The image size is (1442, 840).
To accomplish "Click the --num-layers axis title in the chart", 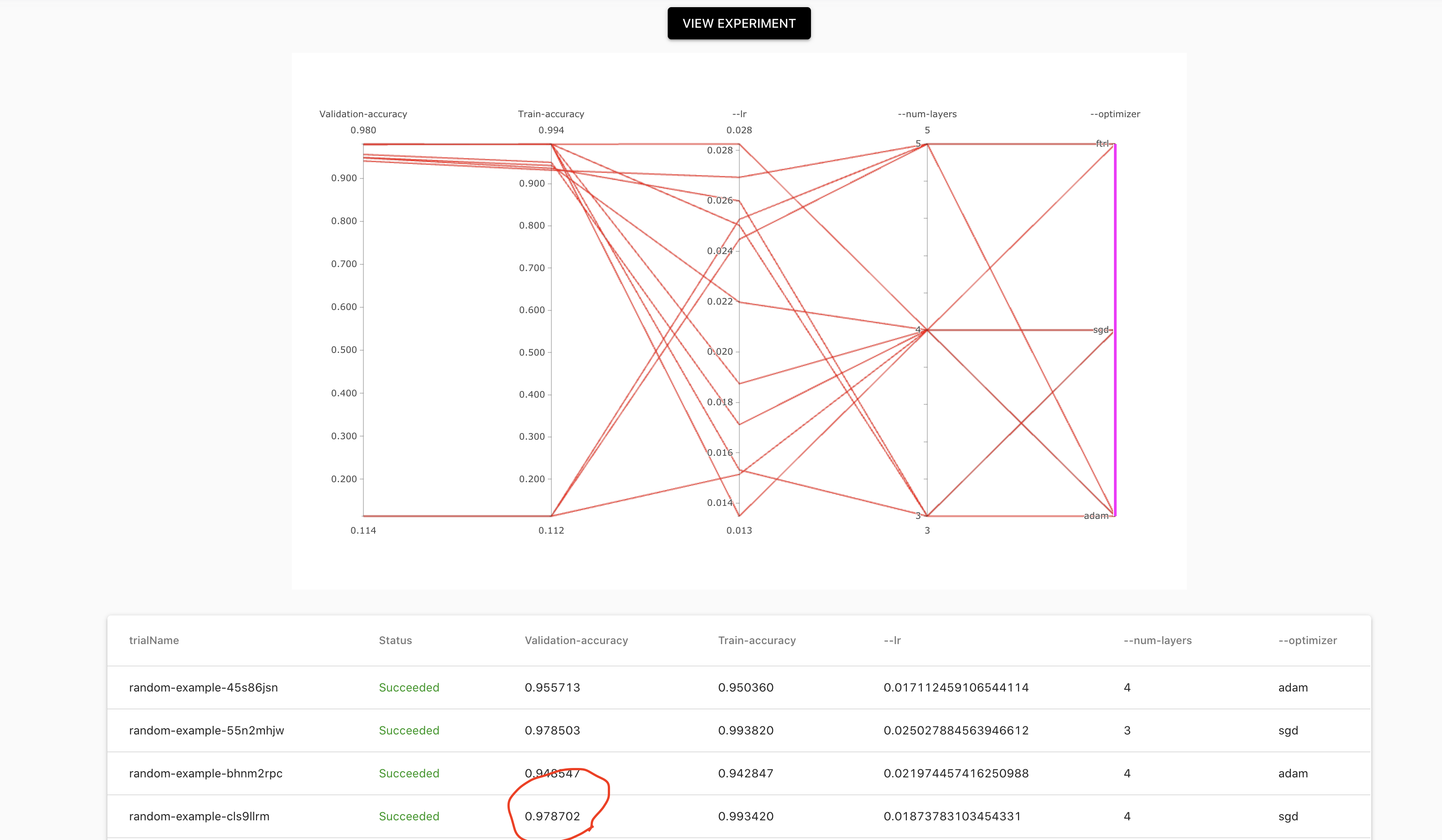I will pyautogui.click(x=927, y=114).
